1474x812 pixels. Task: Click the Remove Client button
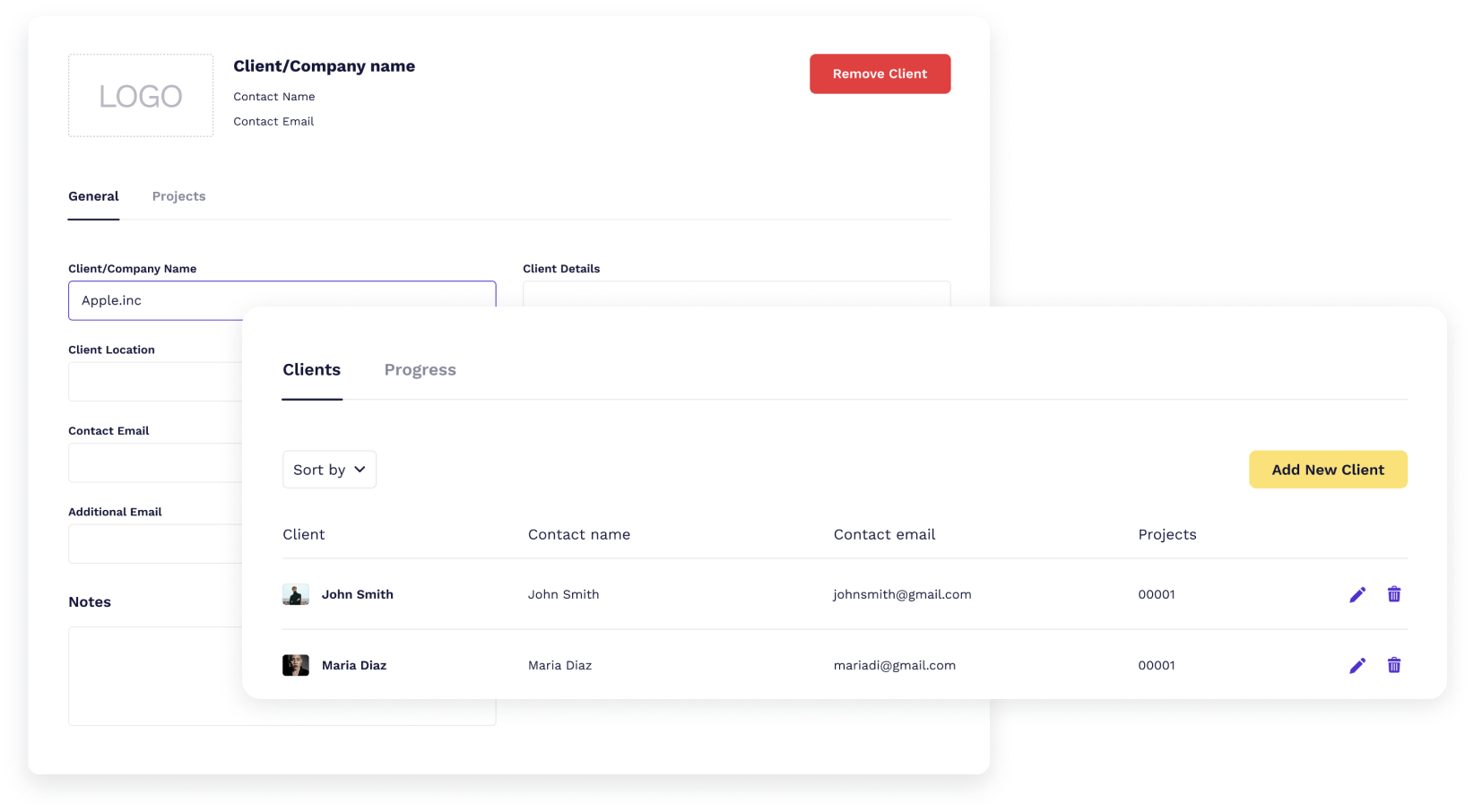click(x=880, y=73)
